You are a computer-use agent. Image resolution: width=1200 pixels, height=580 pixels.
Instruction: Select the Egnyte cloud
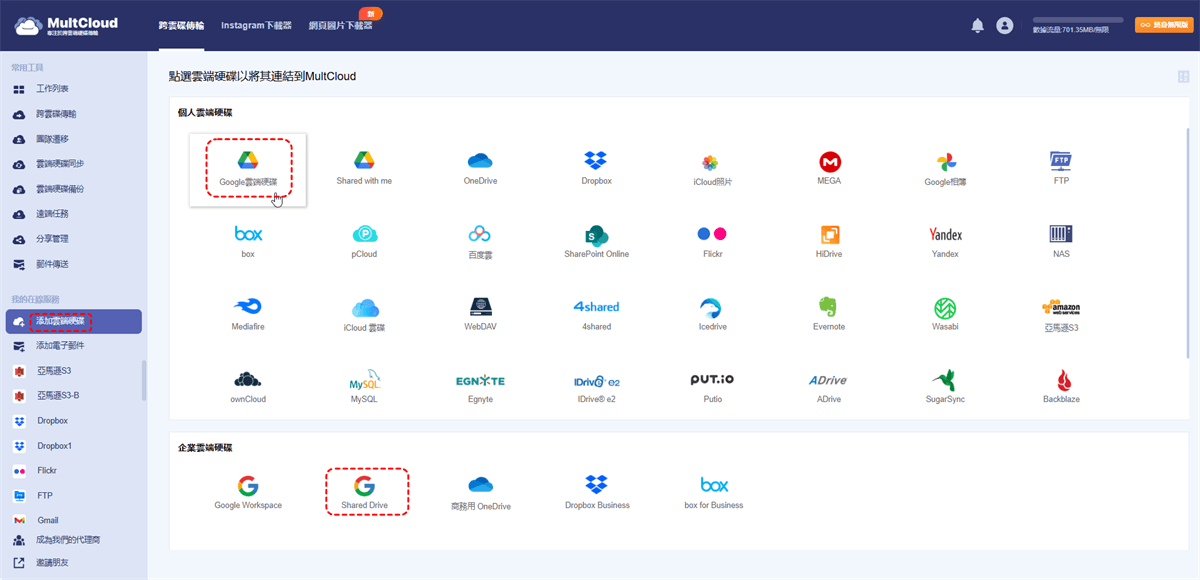(x=481, y=387)
